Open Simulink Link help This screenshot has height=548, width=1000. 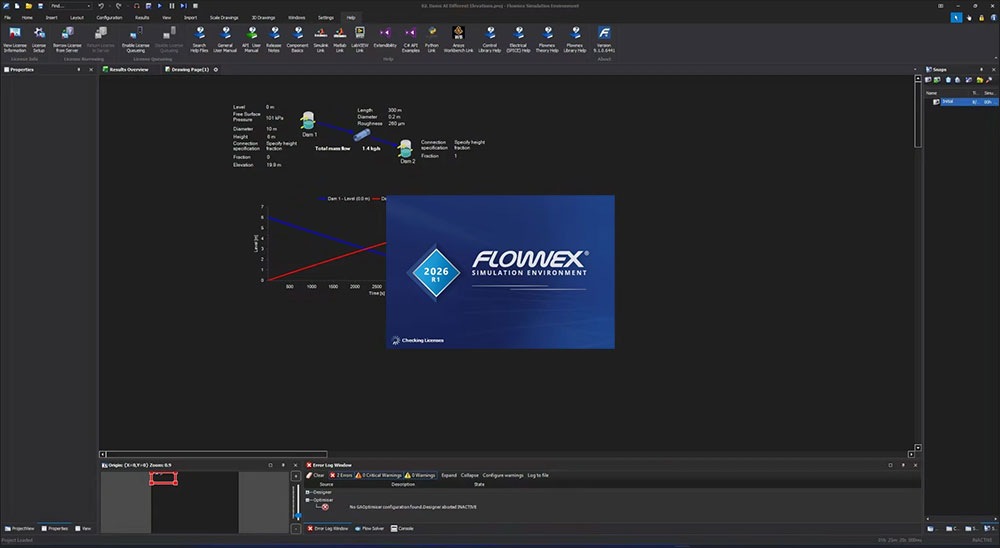point(321,40)
